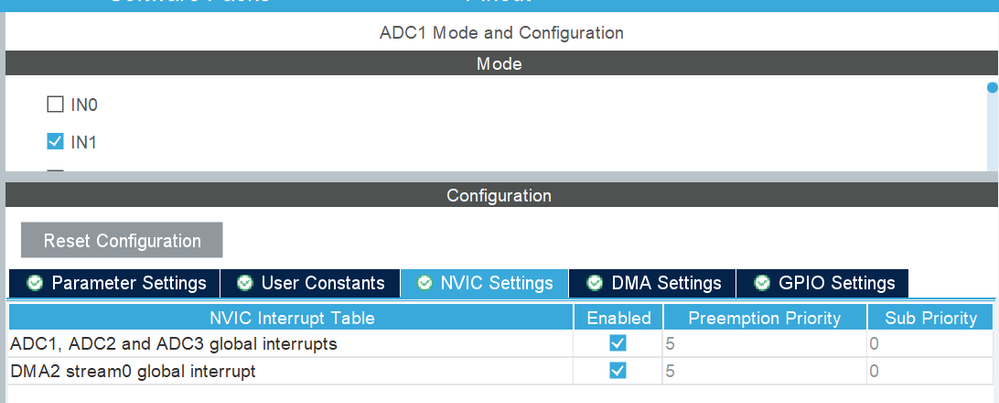Click the green check icon on NVIC Settings tab
Image resolution: width=999 pixels, height=403 pixels.
click(425, 283)
